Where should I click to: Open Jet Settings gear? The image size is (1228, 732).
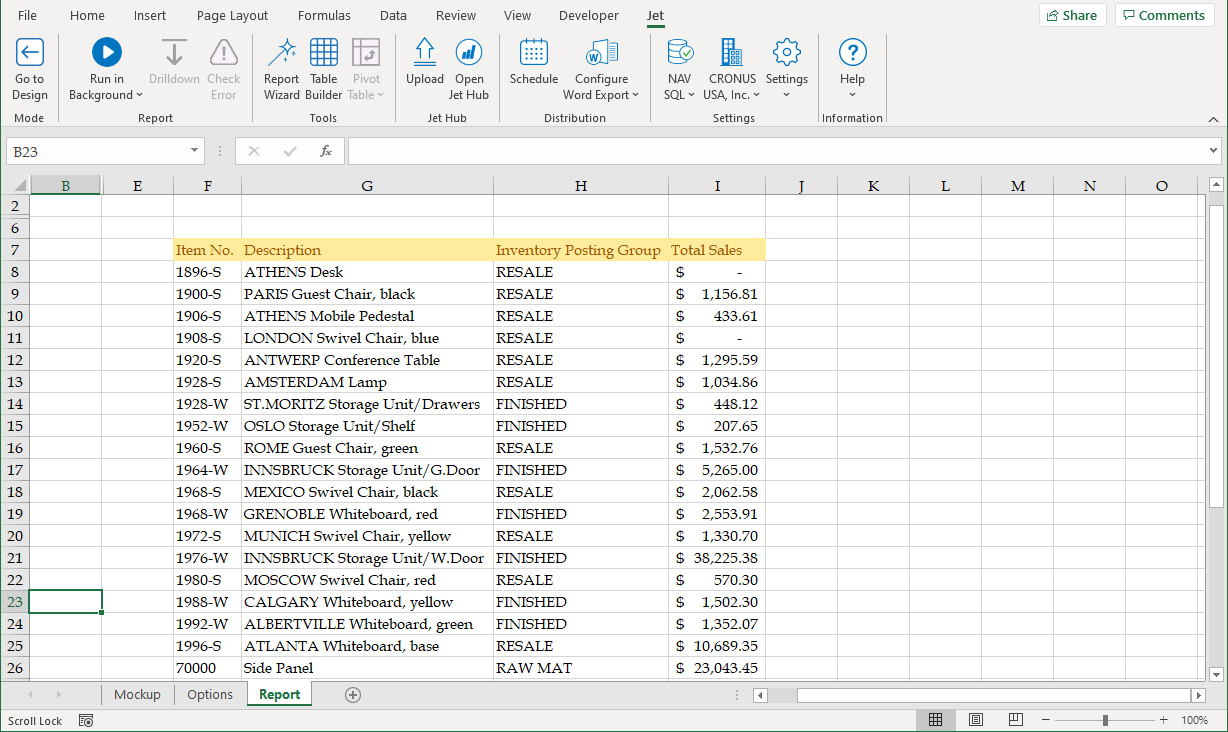point(787,52)
